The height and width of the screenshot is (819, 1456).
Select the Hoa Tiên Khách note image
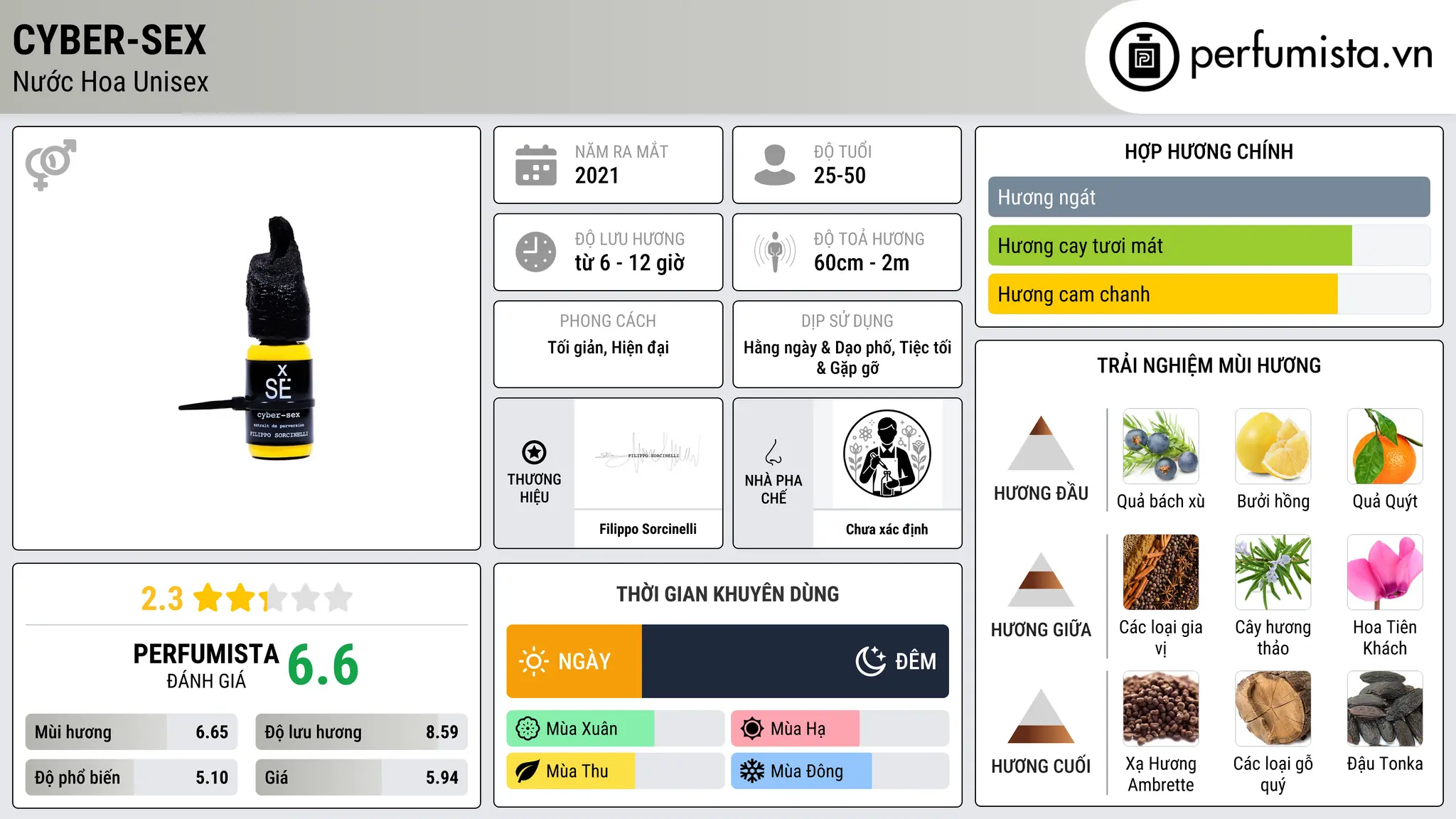point(1385,572)
